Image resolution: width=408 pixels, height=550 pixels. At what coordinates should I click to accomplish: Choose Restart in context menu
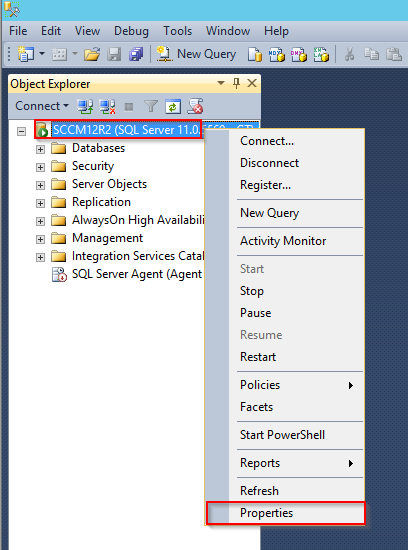pos(285,357)
